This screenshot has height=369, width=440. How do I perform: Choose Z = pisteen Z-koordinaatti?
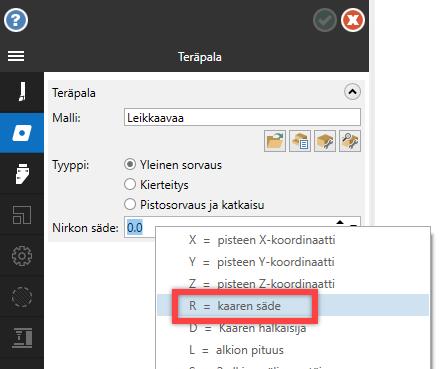[293, 284]
